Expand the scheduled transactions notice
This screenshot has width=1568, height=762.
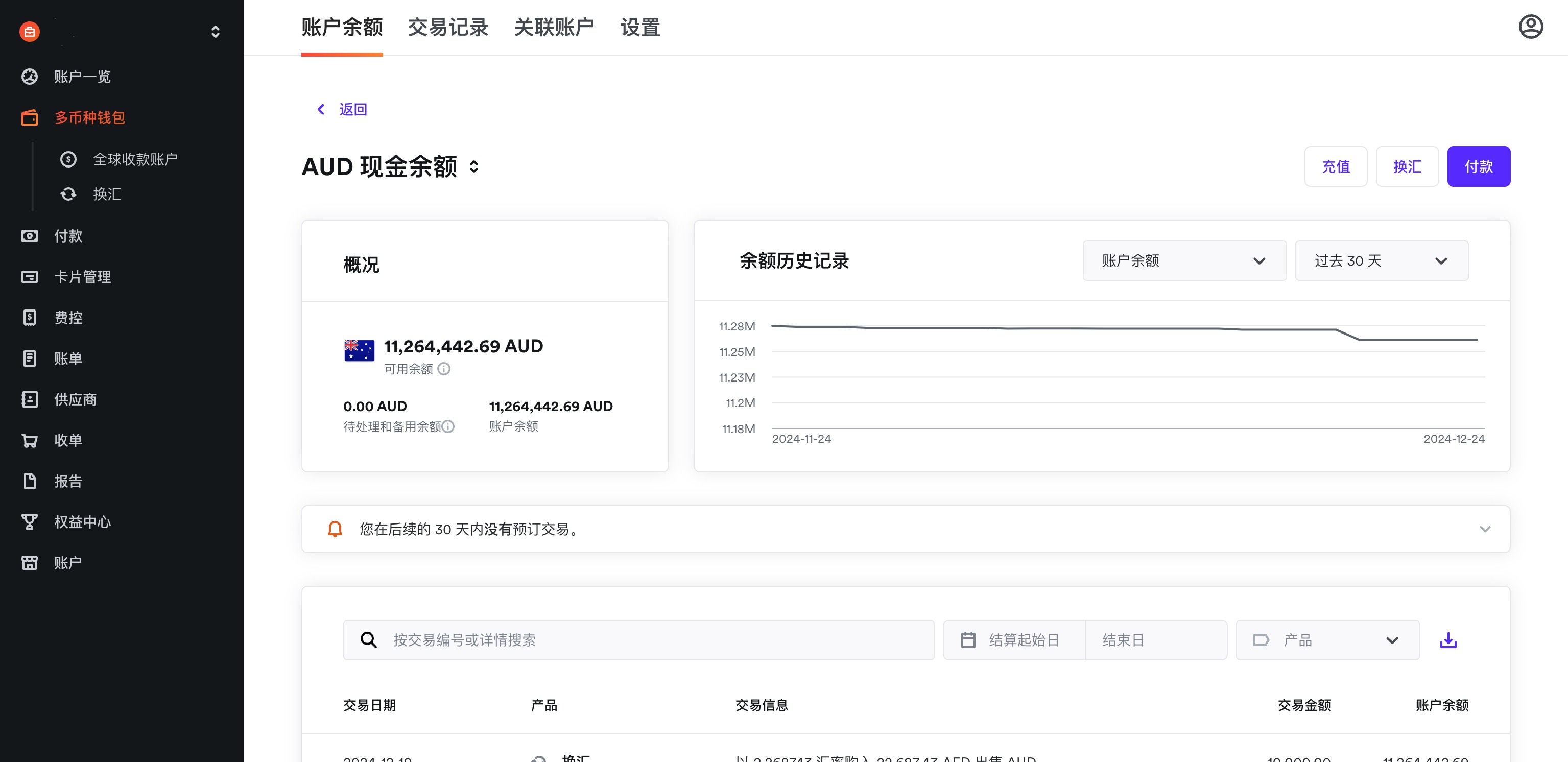1485,529
